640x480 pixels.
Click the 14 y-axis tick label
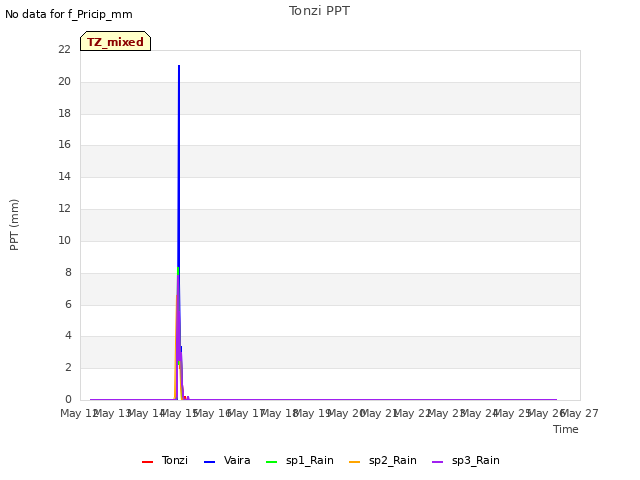point(64,177)
